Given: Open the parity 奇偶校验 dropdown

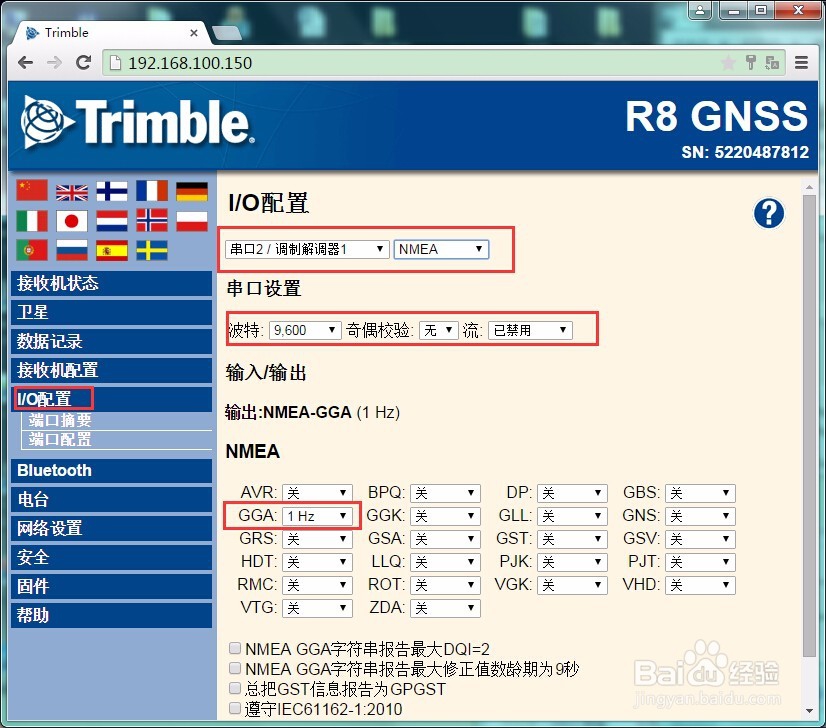Looking at the screenshot, I should coord(439,330).
